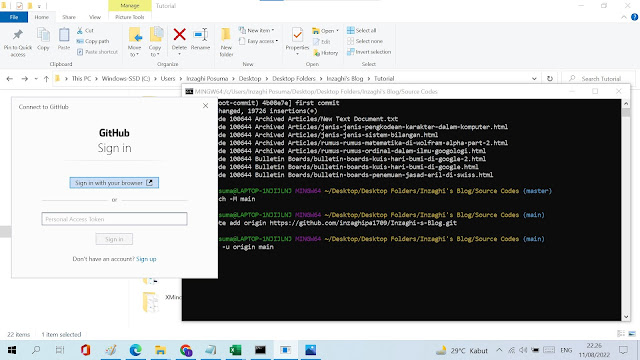This screenshot has height=360, width=640.
Task: Show hidden system tray icons
Action: (499, 350)
